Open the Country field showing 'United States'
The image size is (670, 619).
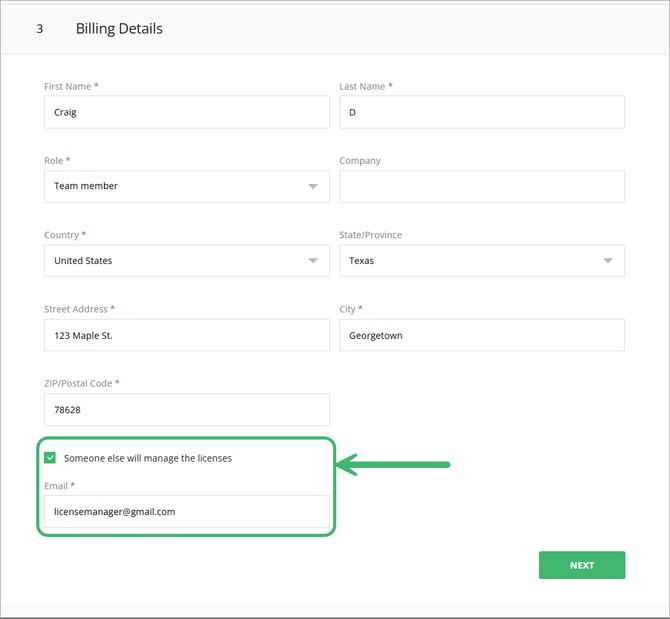tap(170, 261)
